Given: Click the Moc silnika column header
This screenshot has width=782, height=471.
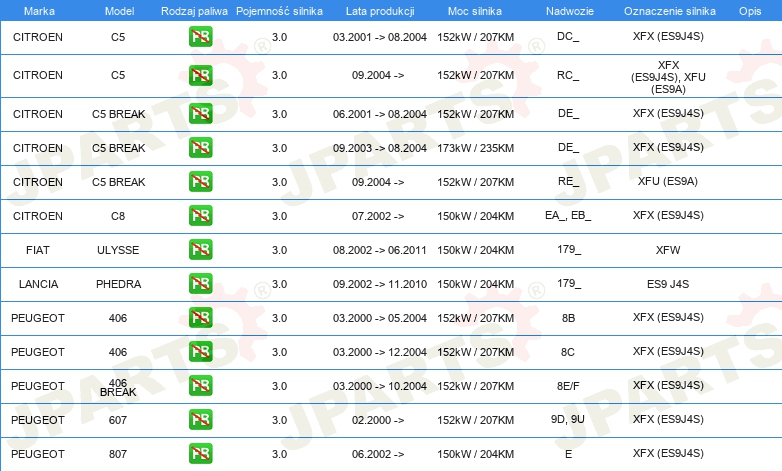Looking at the screenshot, I should pyautogui.click(x=475, y=11).
